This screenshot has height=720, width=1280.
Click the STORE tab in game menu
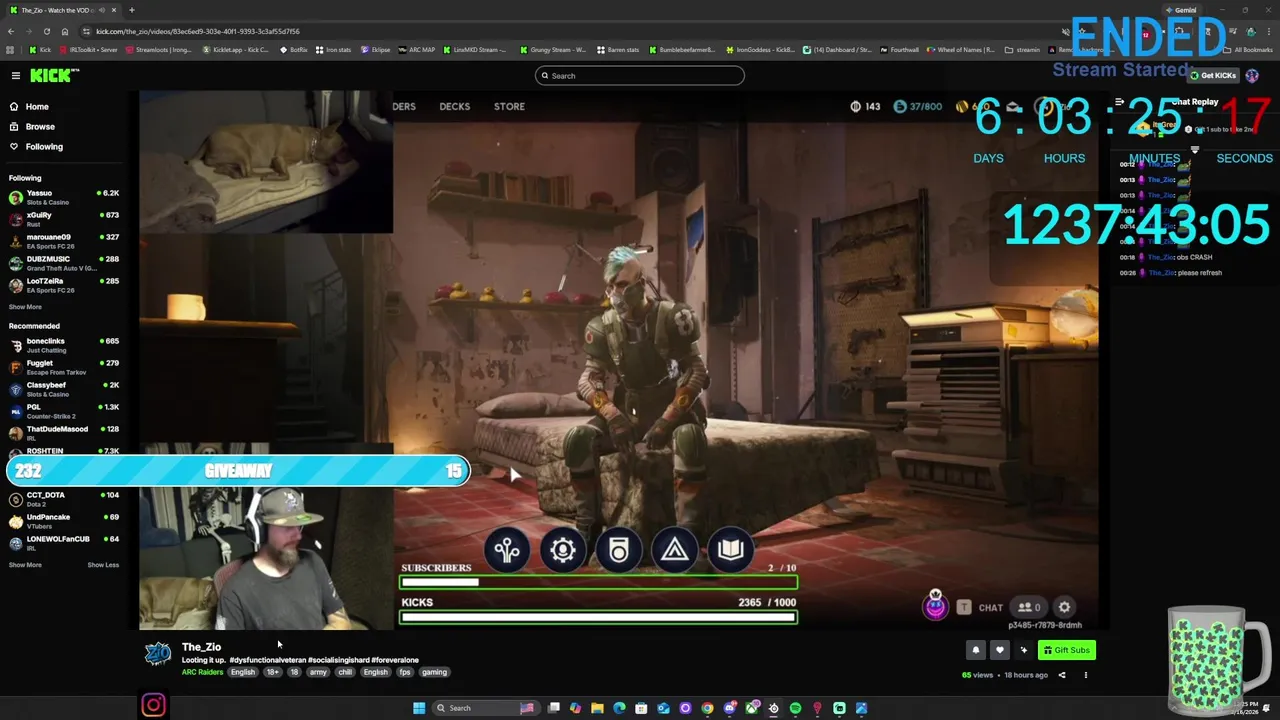pyautogui.click(x=509, y=106)
